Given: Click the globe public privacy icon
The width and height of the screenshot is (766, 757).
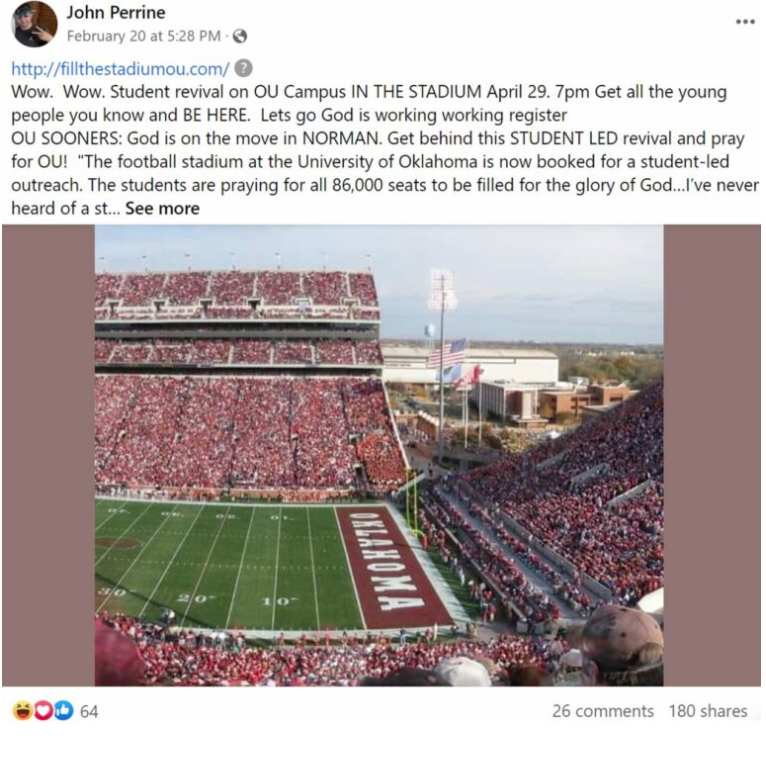Looking at the screenshot, I should tap(239, 36).
